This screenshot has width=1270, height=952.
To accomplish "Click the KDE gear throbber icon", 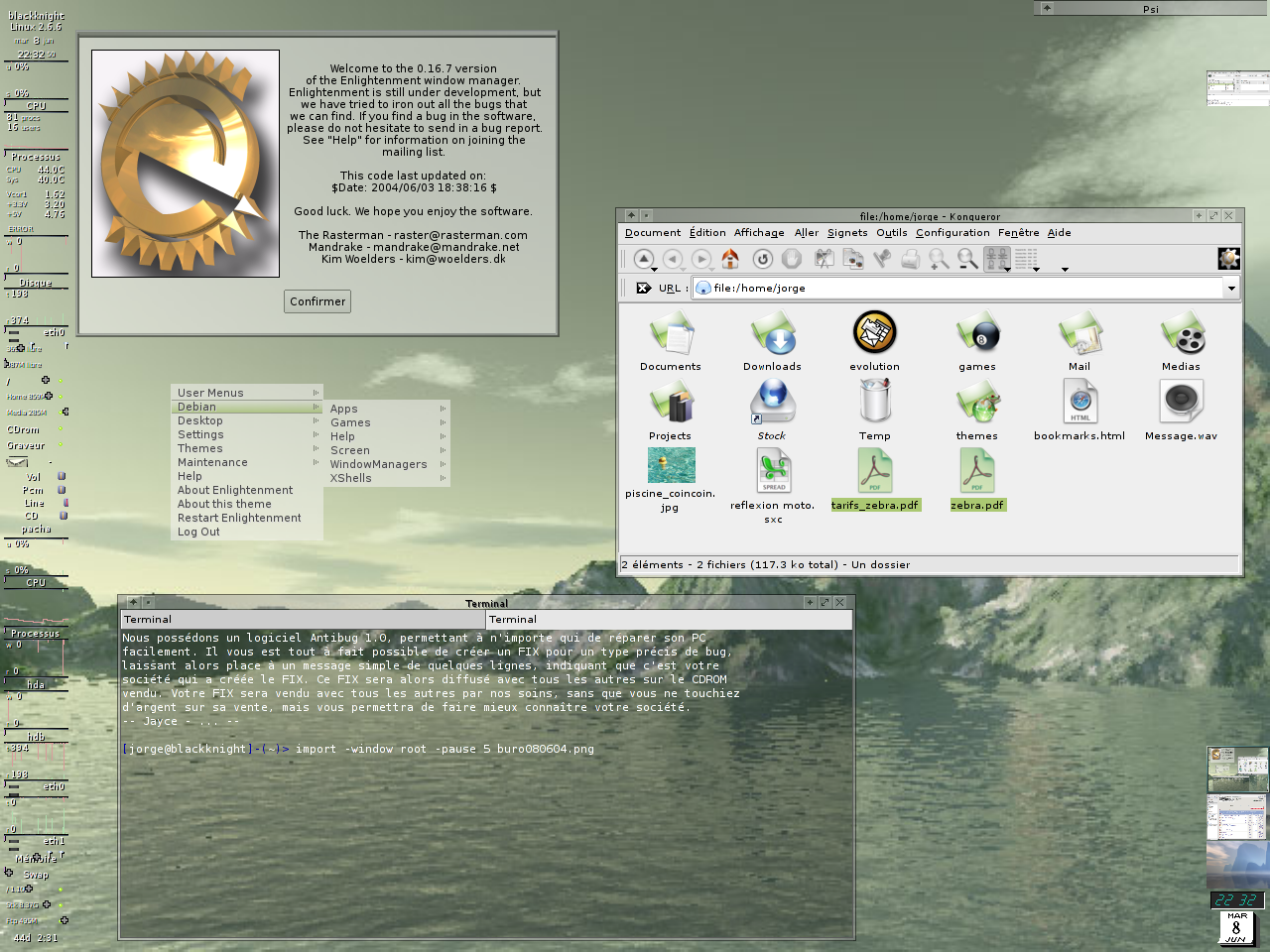I will (x=1229, y=259).
